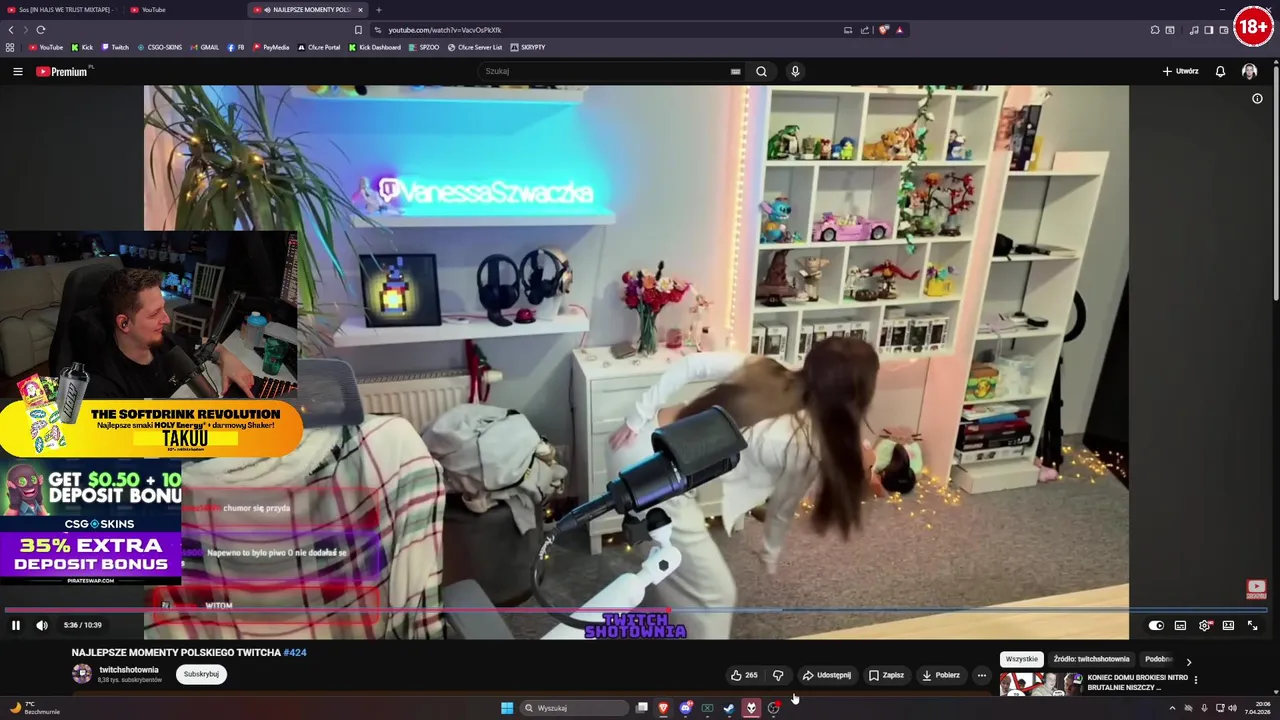Click the taskbar Szukaj search box

click(x=573, y=708)
